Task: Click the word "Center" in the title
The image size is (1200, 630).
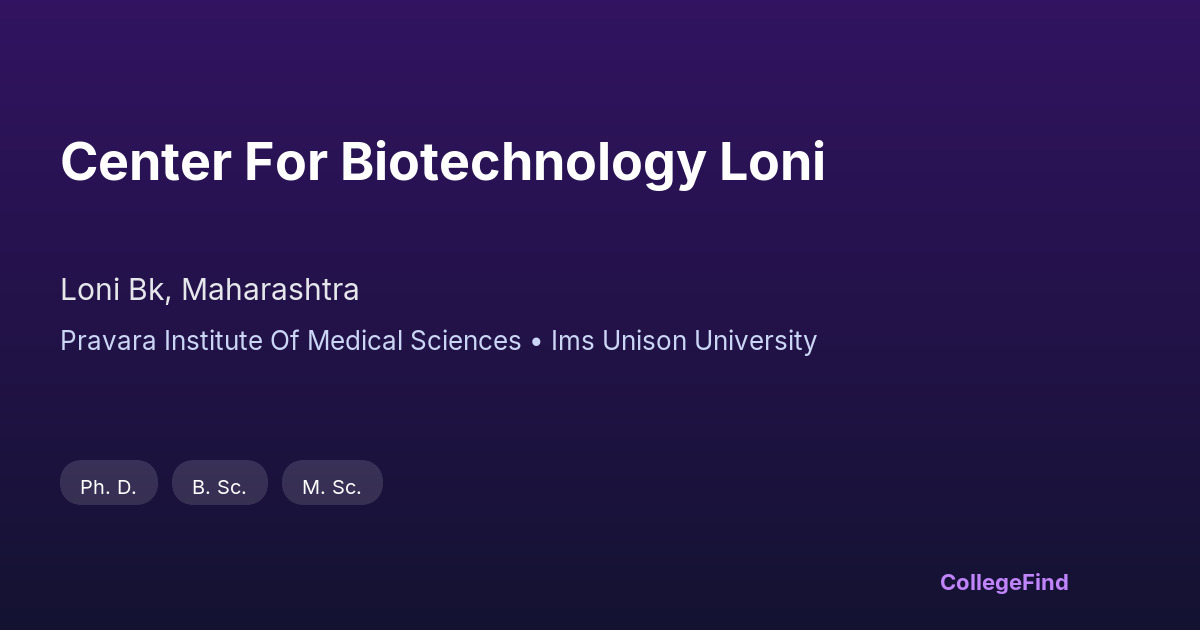Action: [144, 162]
